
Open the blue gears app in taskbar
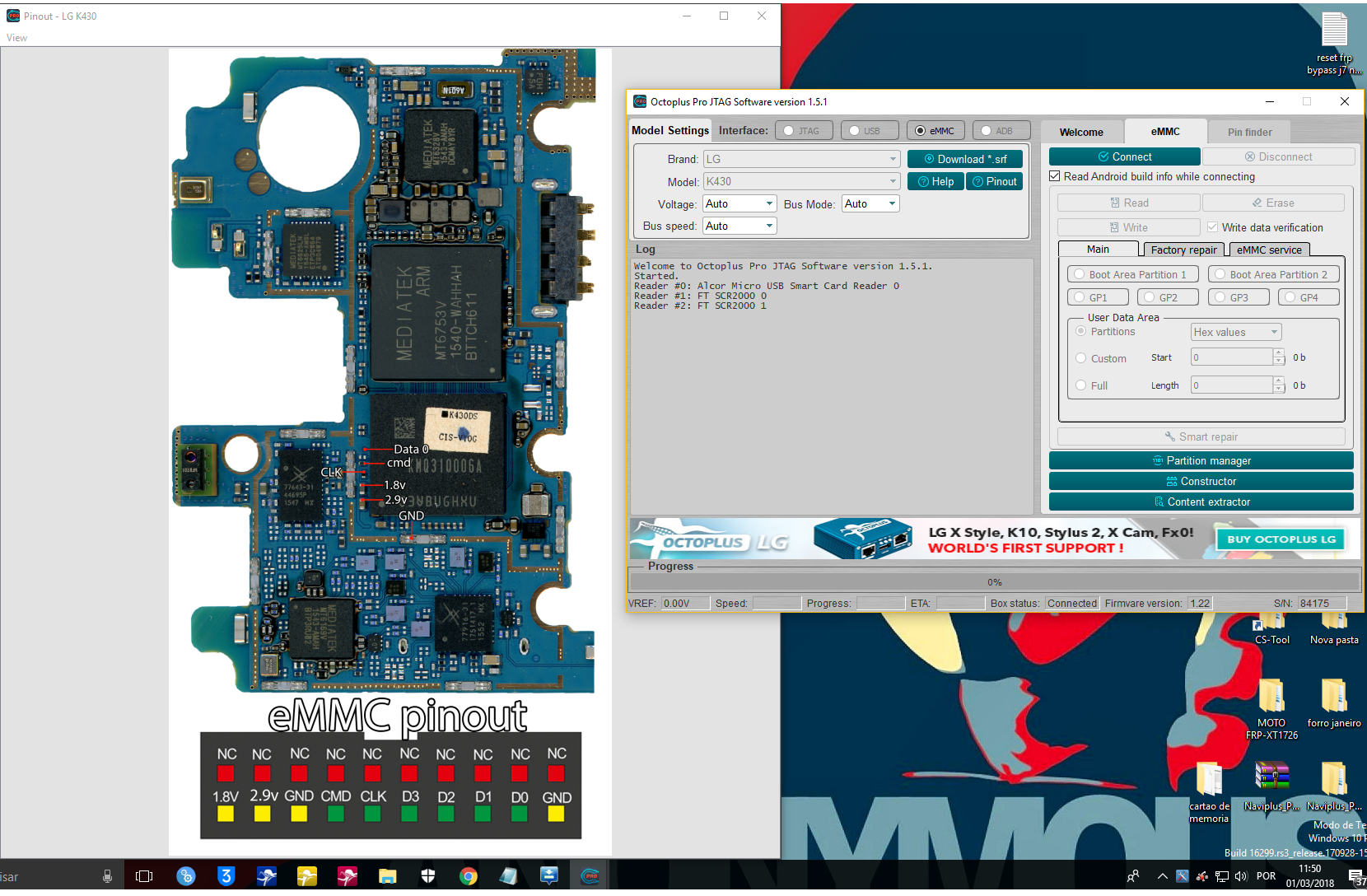186,876
